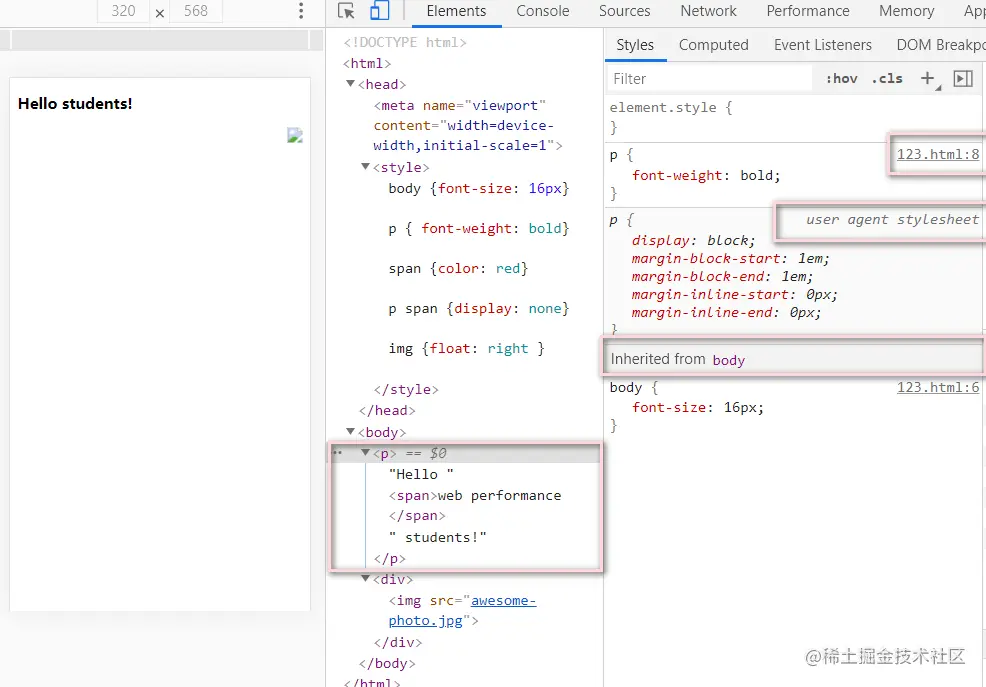Open the 123.html:6 source link
The height and width of the screenshot is (687, 986).
[x=938, y=387]
